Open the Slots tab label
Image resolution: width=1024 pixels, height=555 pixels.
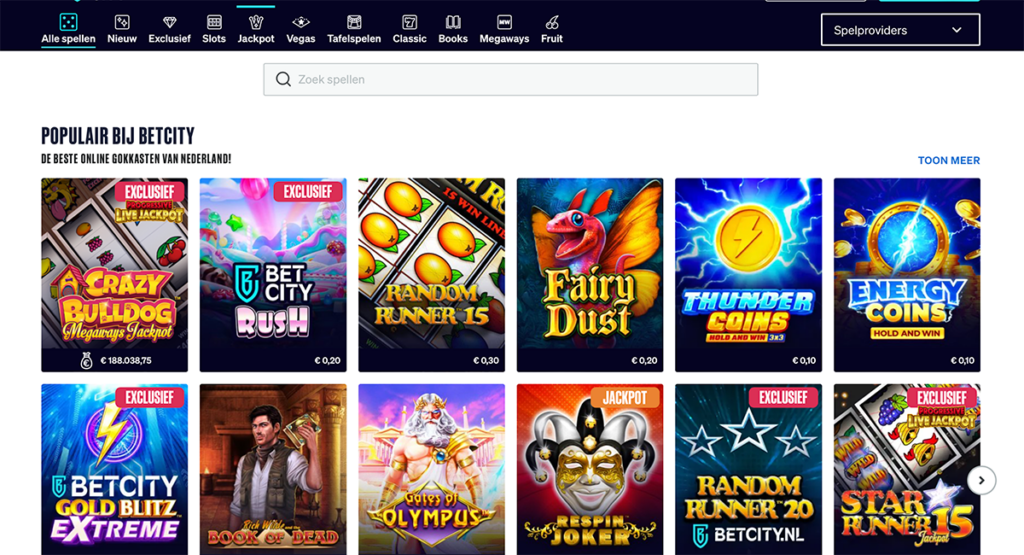point(214,39)
